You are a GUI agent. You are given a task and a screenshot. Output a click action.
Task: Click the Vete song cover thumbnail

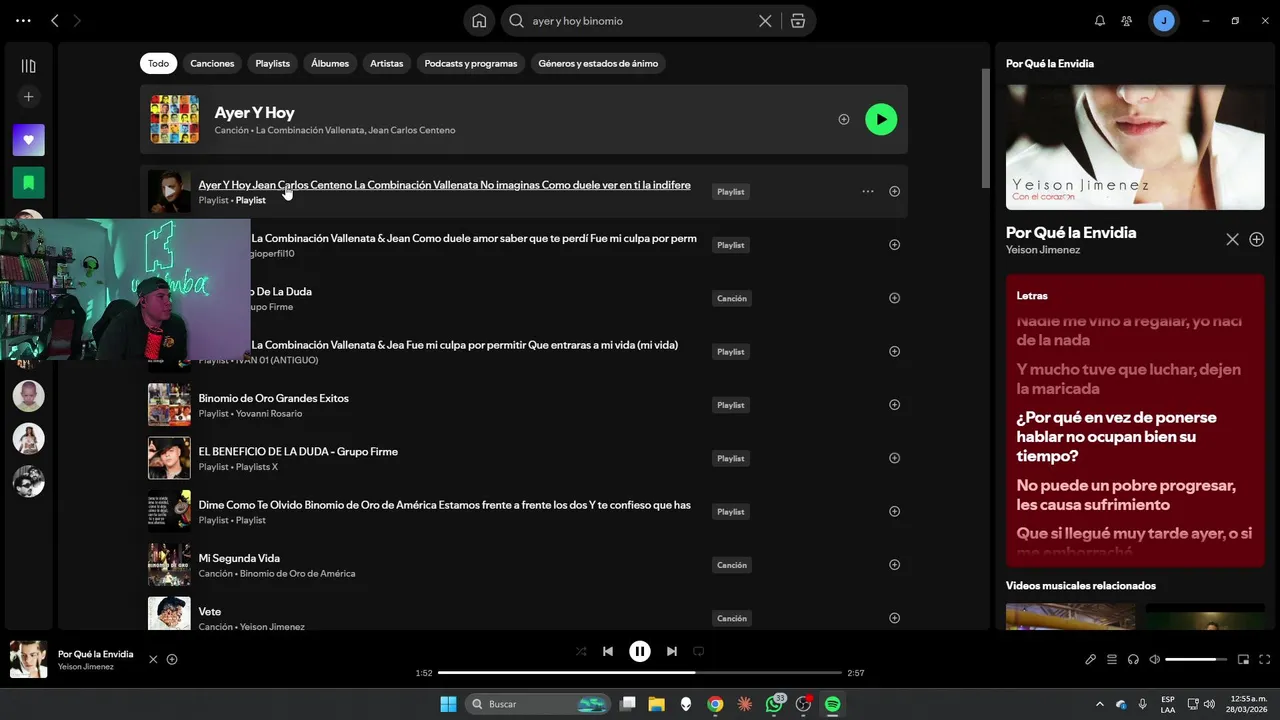tap(169, 614)
